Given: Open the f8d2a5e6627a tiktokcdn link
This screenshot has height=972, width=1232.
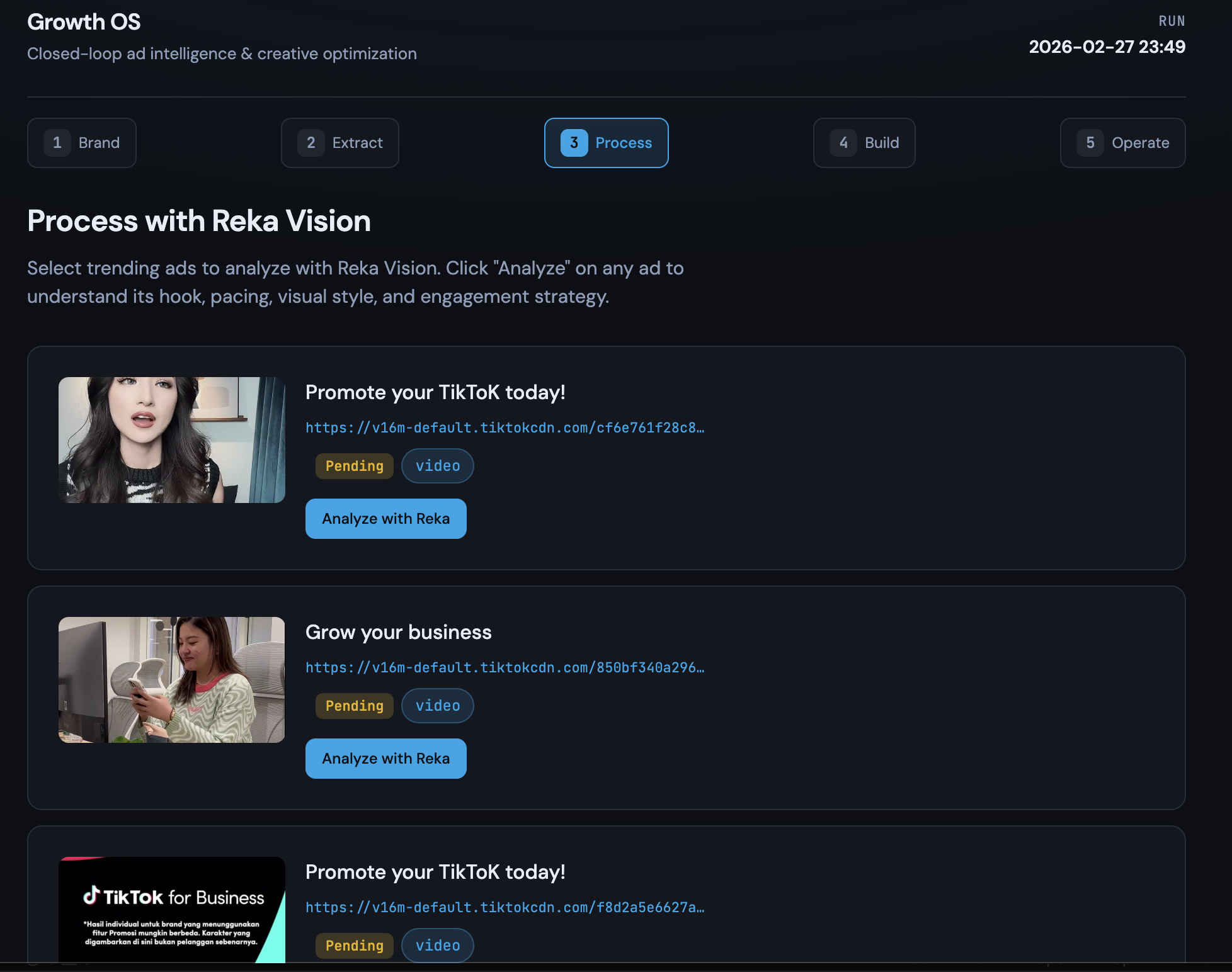Looking at the screenshot, I should 505,908.
